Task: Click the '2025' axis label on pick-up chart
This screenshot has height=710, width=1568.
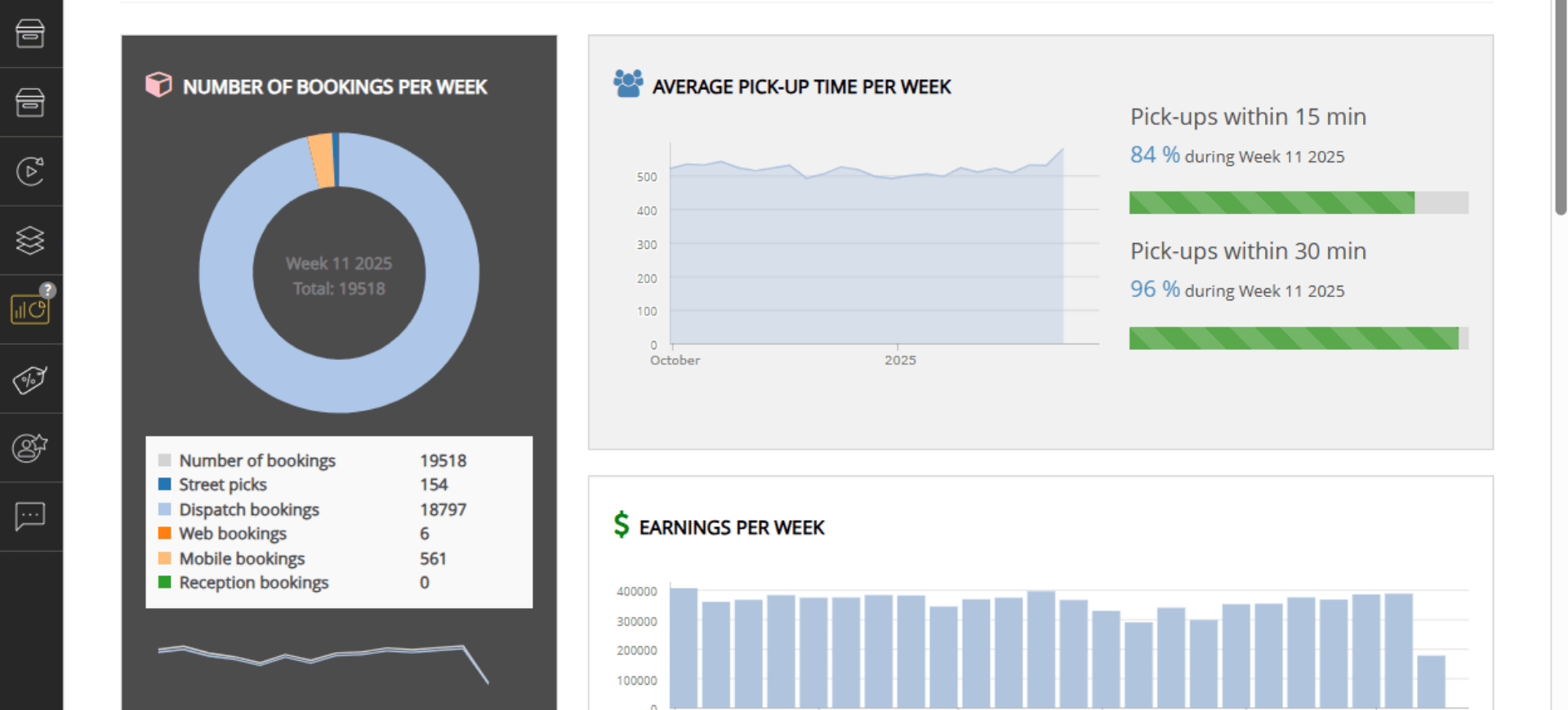Action: click(x=900, y=360)
